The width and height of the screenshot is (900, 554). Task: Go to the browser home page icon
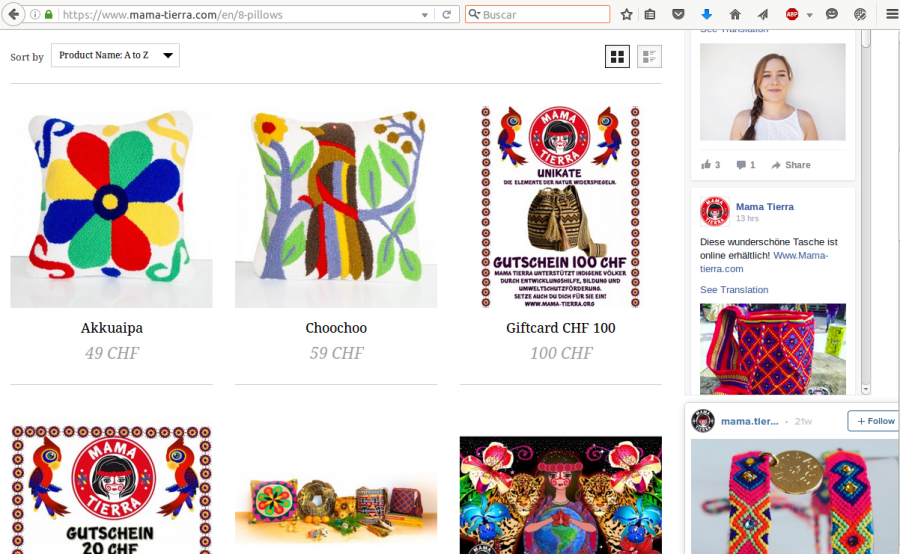(x=735, y=14)
